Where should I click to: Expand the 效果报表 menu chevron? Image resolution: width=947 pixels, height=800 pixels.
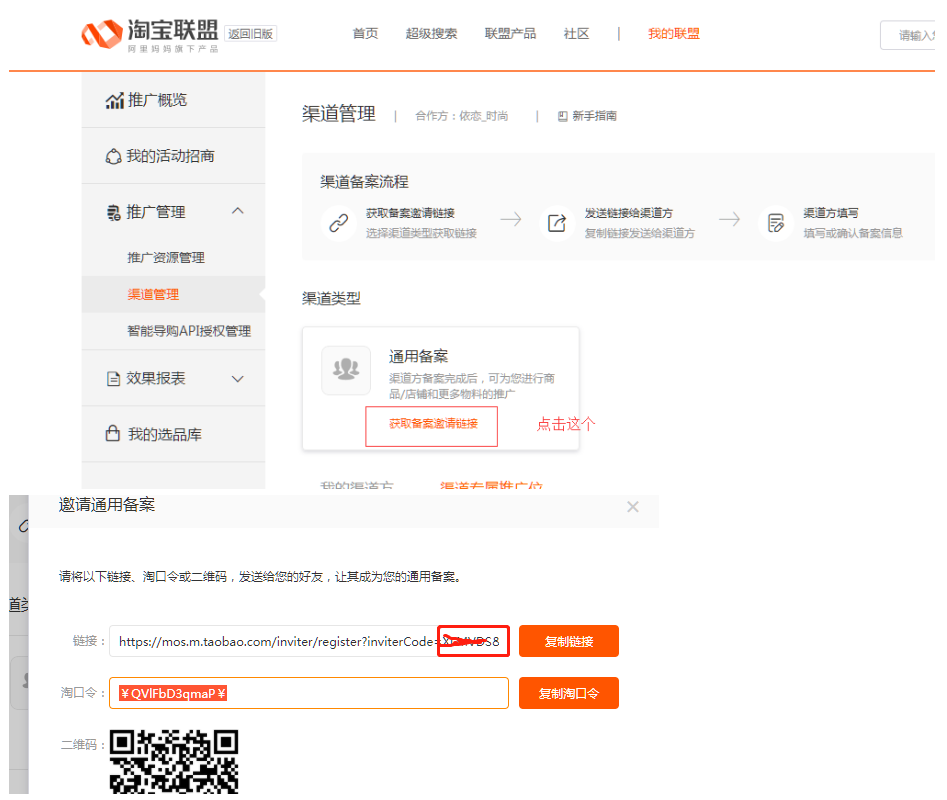(x=238, y=379)
